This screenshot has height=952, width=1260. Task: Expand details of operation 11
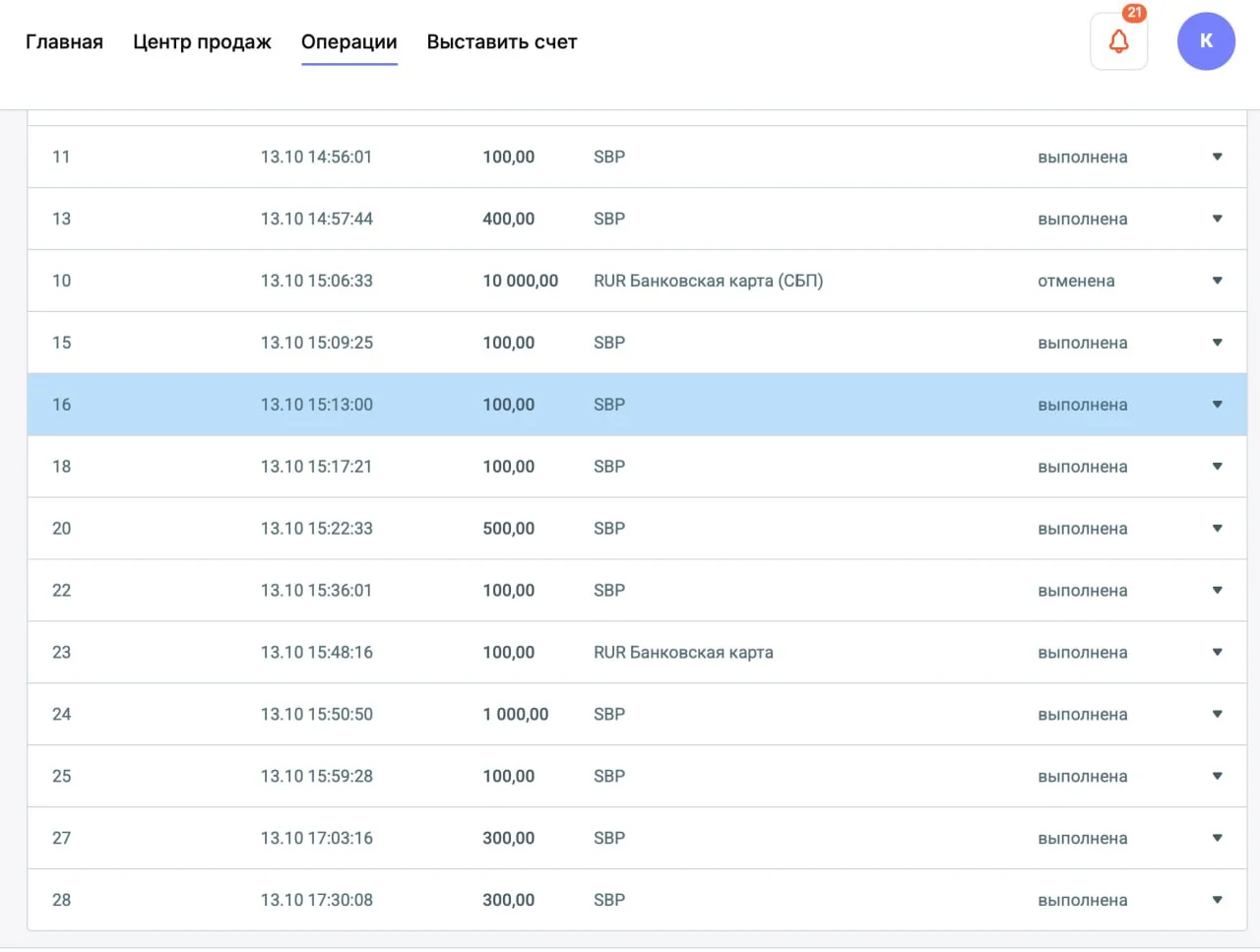pos(1218,157)
